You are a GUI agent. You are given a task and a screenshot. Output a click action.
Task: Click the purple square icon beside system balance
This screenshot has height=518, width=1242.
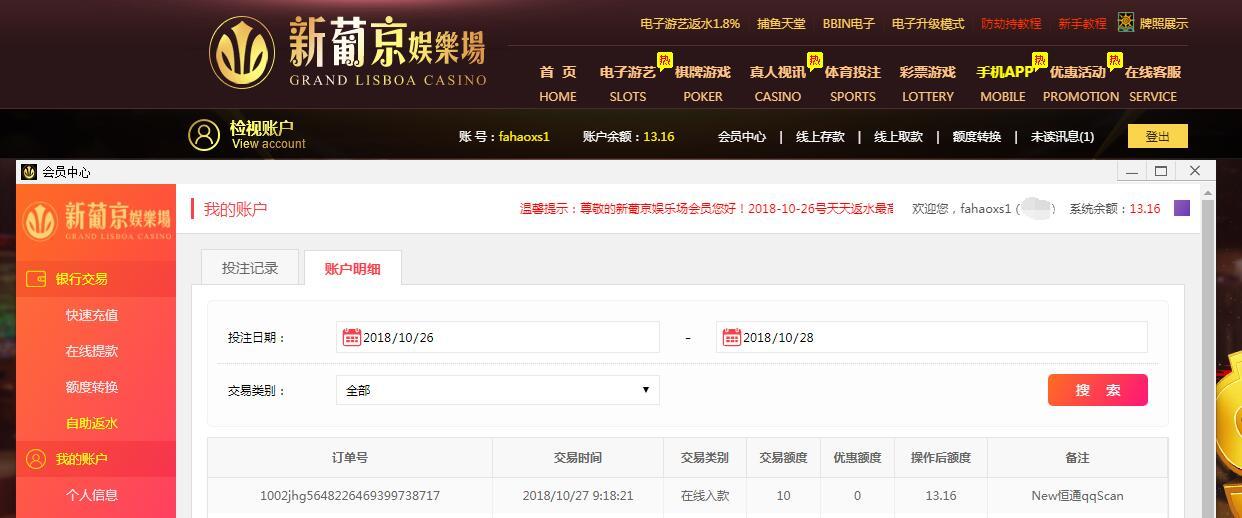coord(1182,208)
